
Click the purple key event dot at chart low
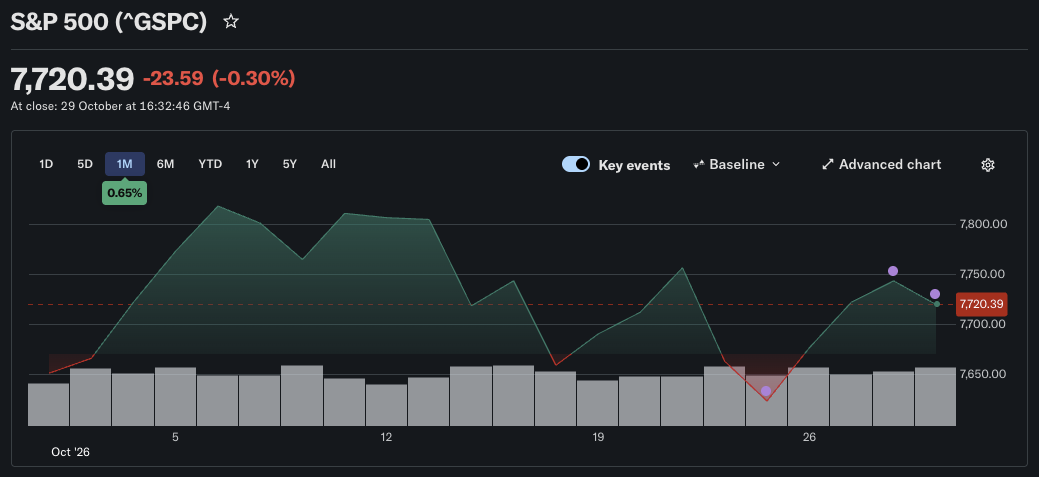point(766,391)
